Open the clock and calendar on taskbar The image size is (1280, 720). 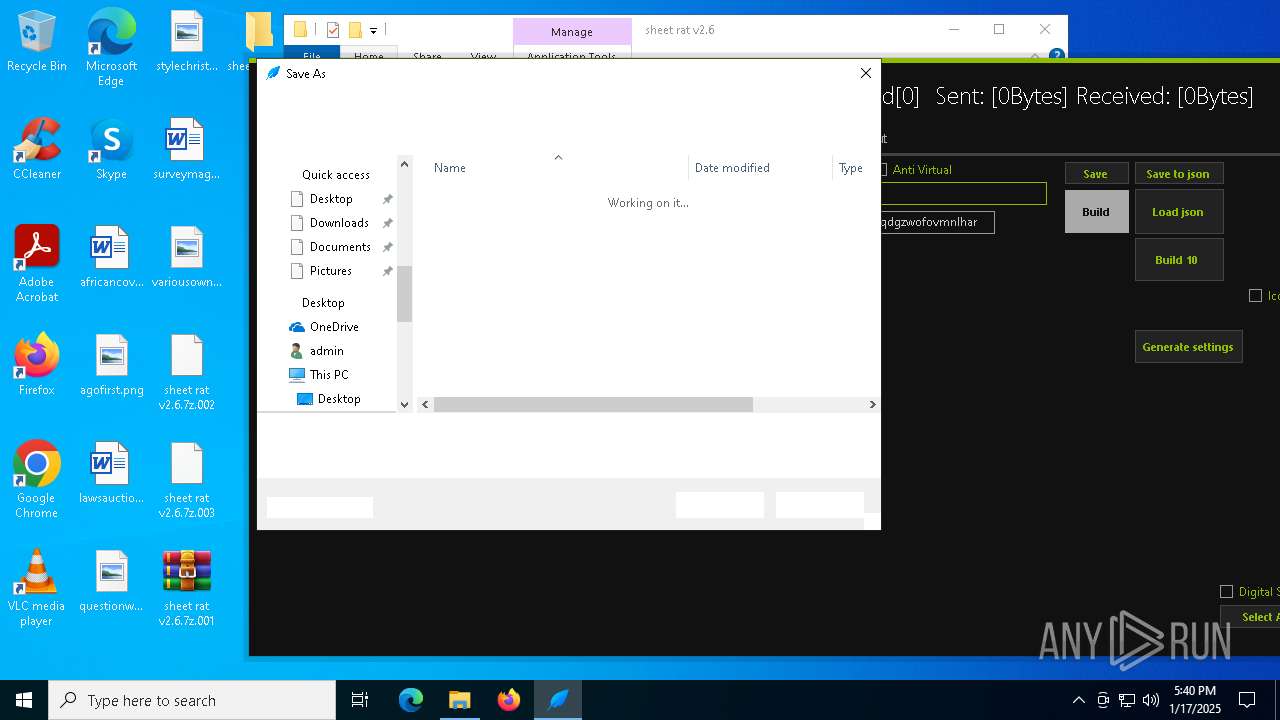click(x=1195, y=700)
